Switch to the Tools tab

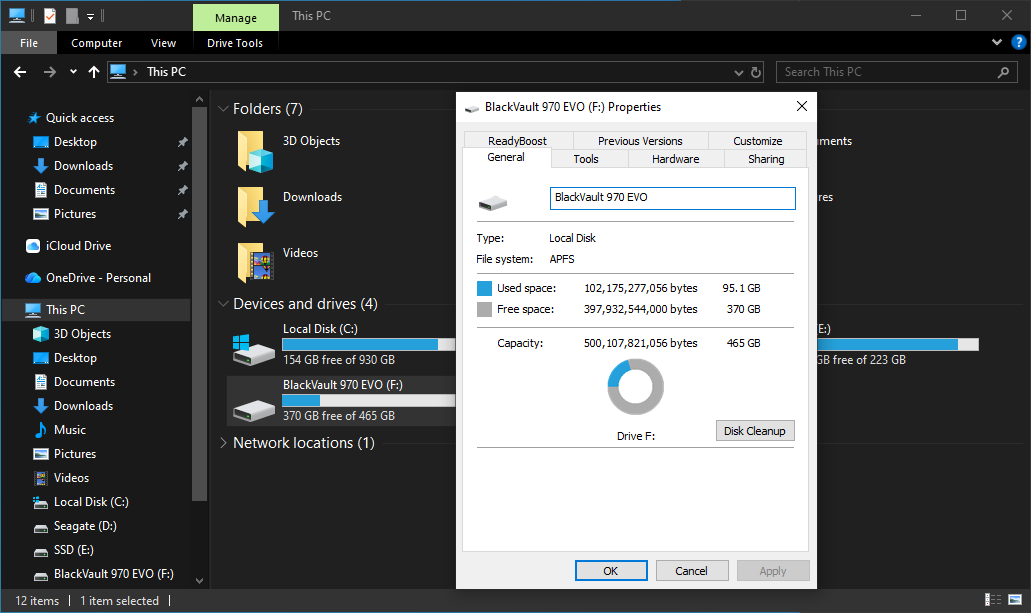coord(586,159)
